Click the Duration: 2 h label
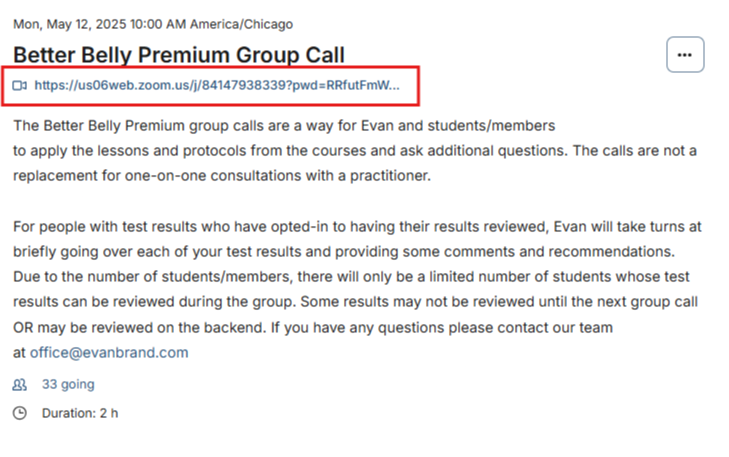 [80, 413]
